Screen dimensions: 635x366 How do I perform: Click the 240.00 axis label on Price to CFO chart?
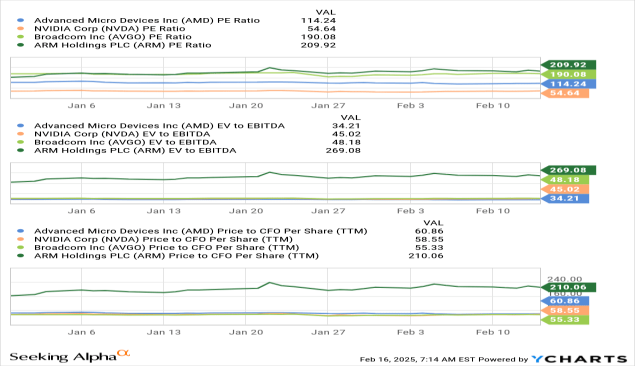click(x=565, y=279)
